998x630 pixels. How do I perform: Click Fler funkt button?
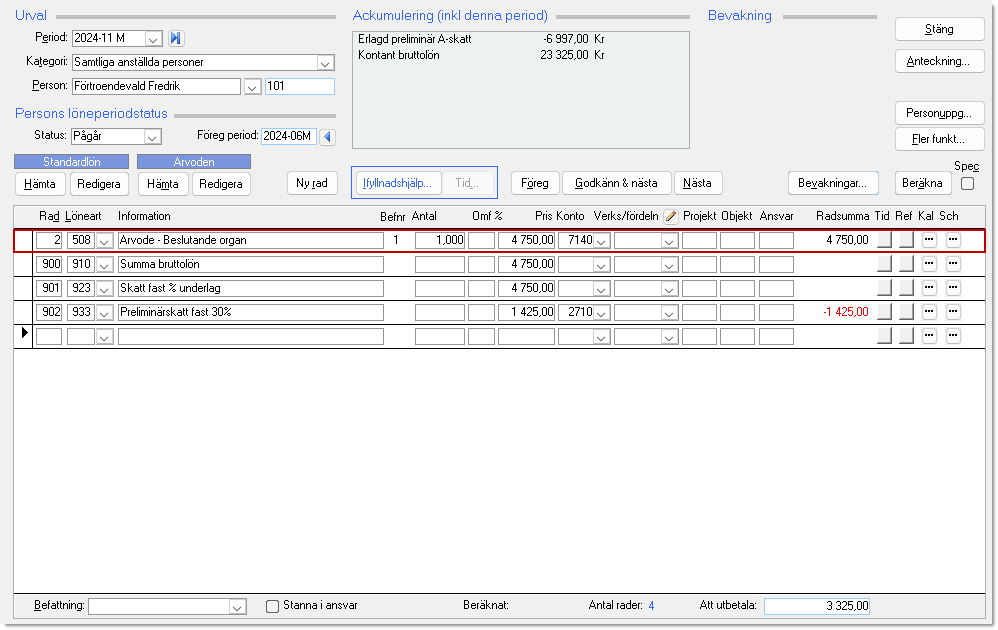click(x=939, y=139)
